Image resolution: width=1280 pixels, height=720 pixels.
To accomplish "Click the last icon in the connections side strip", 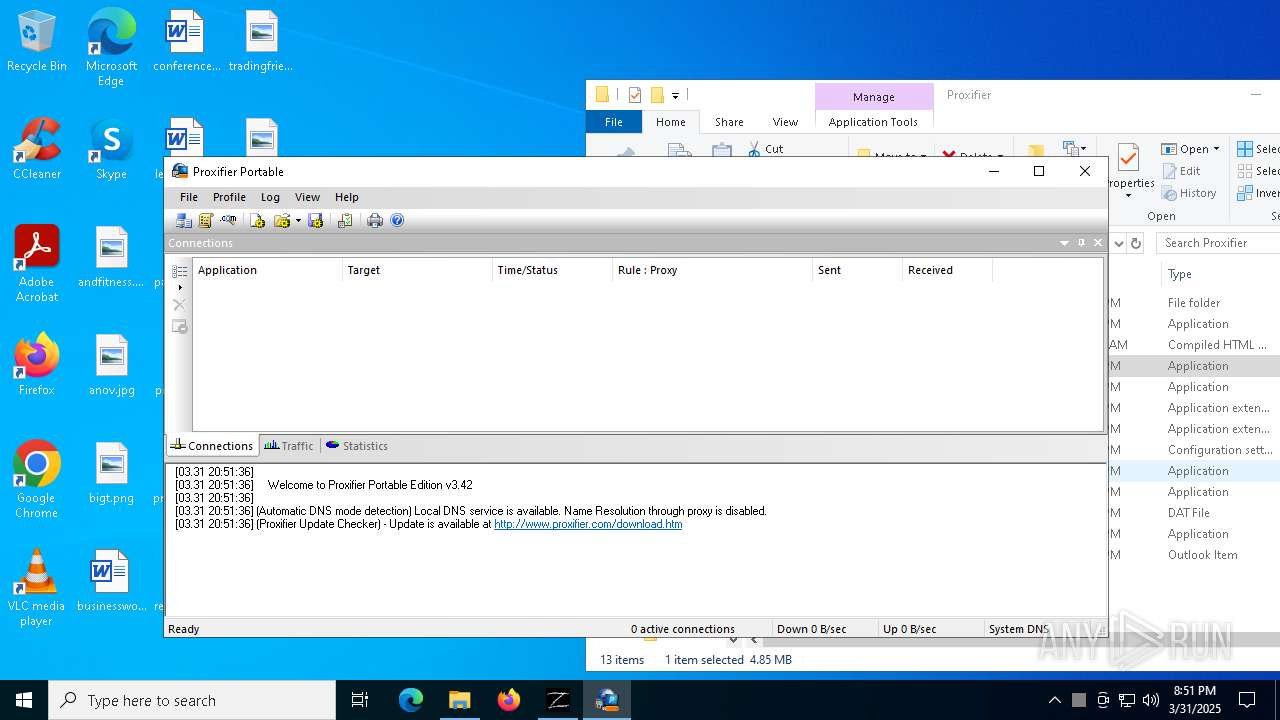I will [x=180, y=326].
